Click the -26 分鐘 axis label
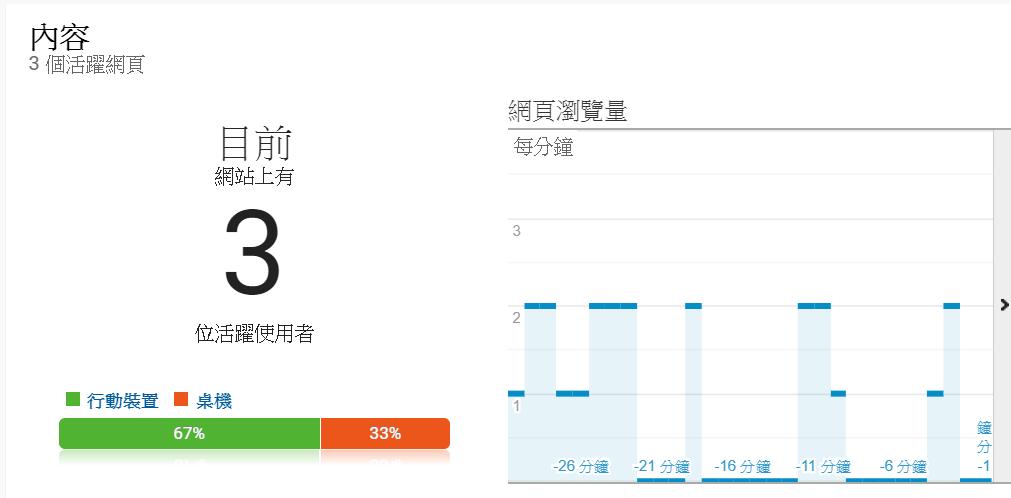The height and width of the screenshot is (498, 1011). click(581, 466)
